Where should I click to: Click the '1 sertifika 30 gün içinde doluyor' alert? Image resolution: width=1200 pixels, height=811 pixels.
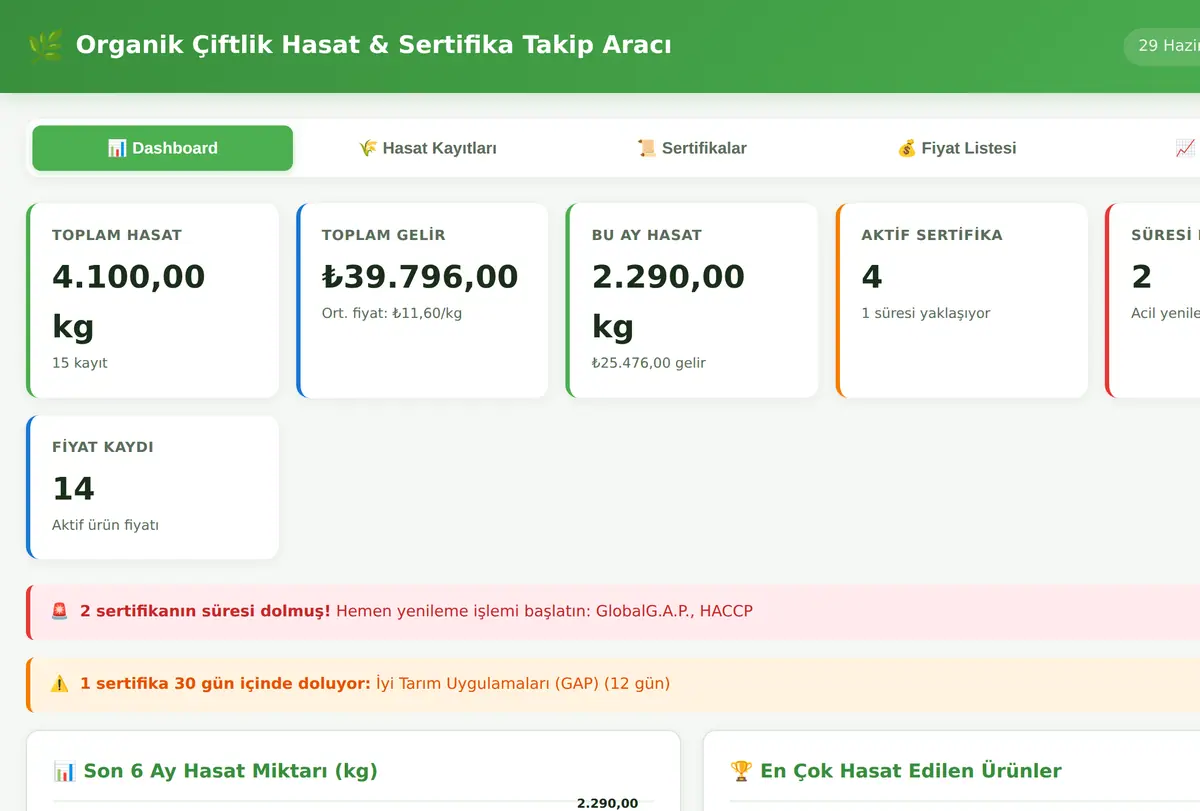pos(614,684)
